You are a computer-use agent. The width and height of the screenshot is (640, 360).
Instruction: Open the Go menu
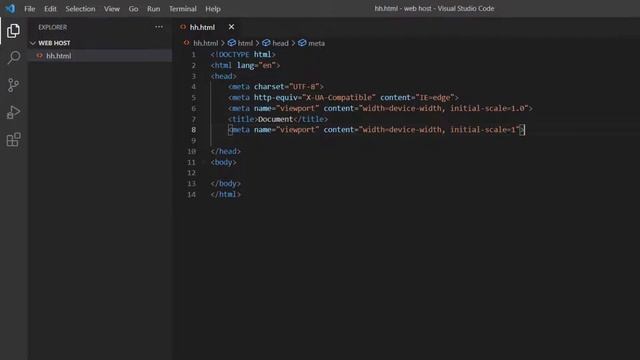click(133, 9)
